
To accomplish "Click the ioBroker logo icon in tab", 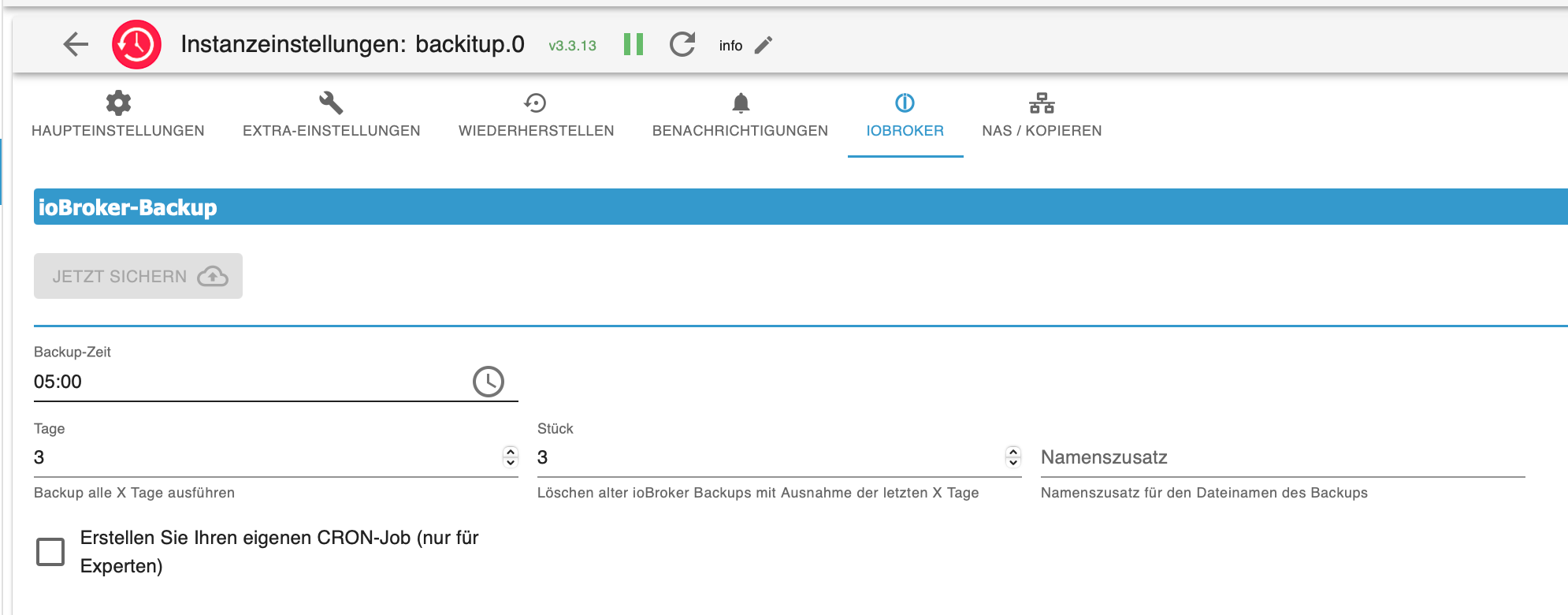I will (x=905, y=102).
